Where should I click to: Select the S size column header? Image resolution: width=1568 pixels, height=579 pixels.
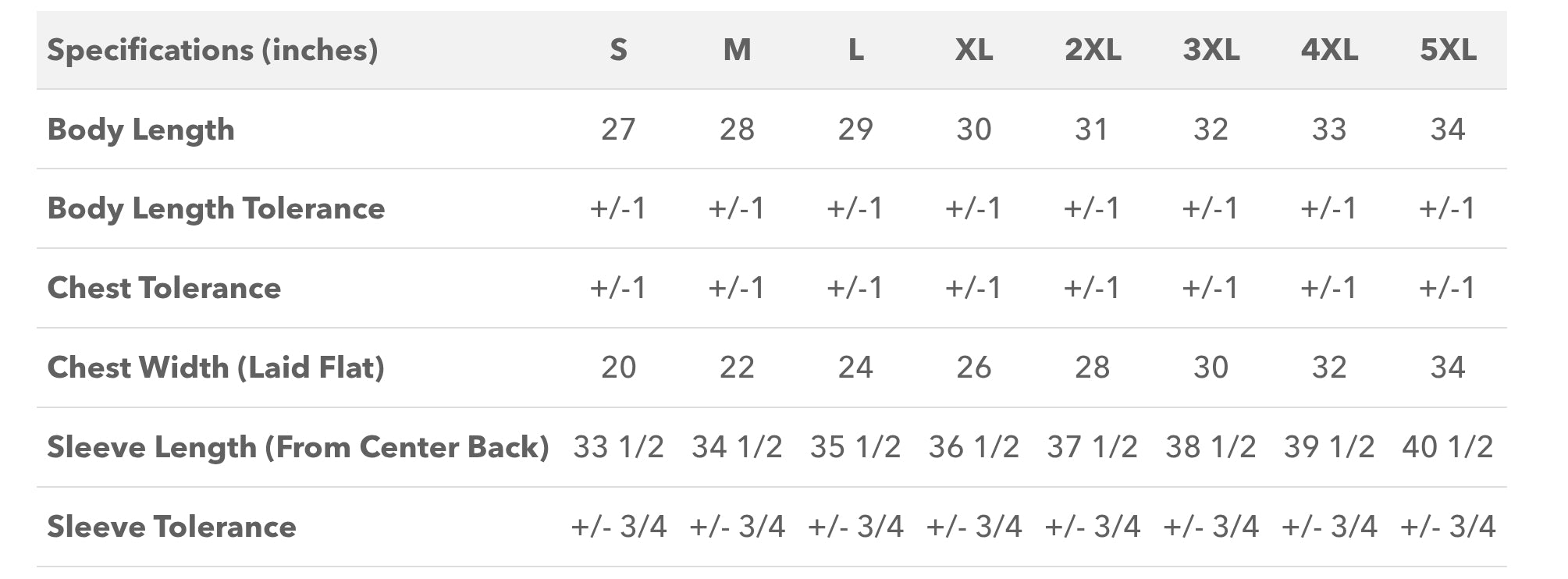618,50
